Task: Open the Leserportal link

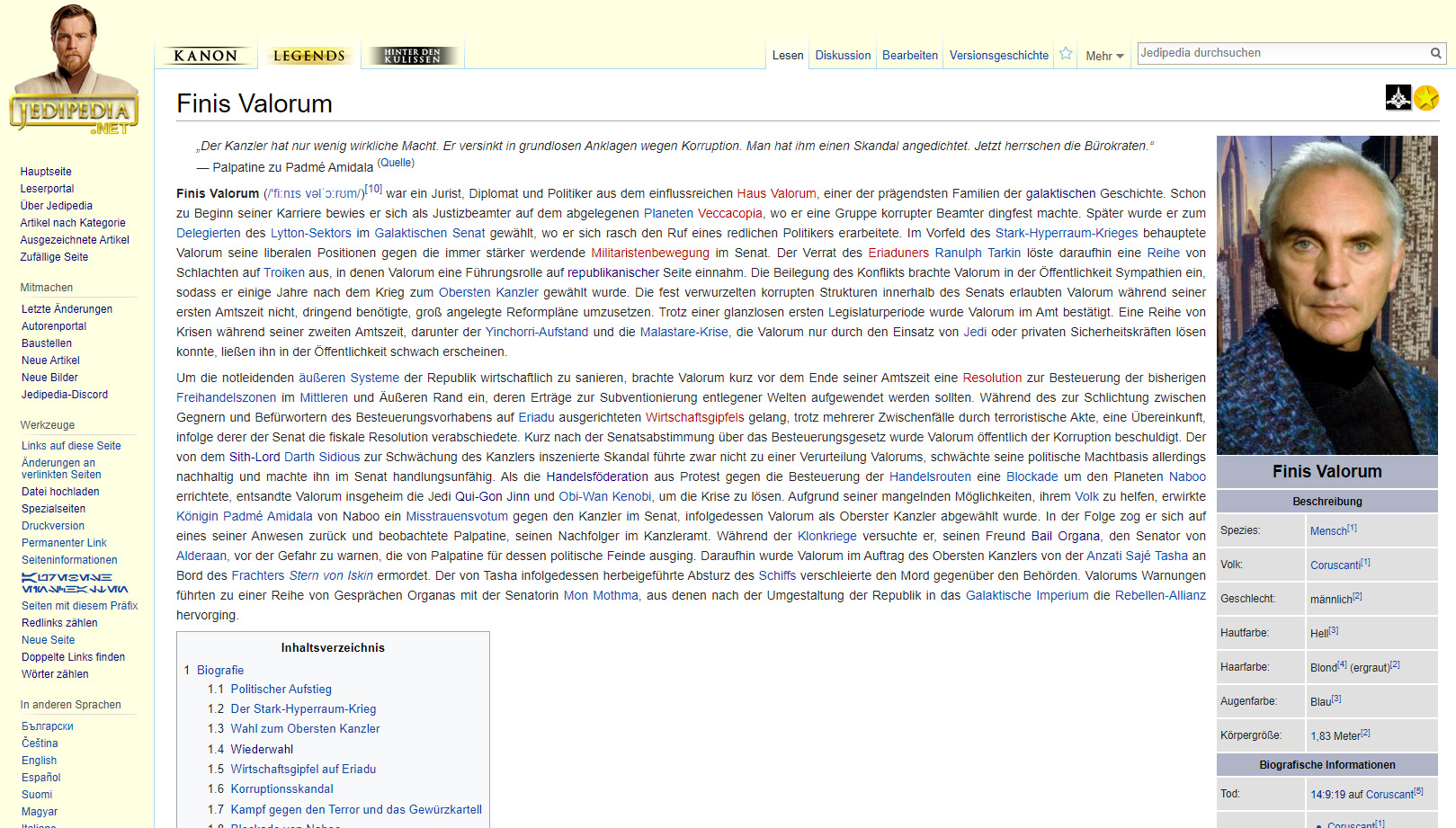Action: click(x=47, y=189)
